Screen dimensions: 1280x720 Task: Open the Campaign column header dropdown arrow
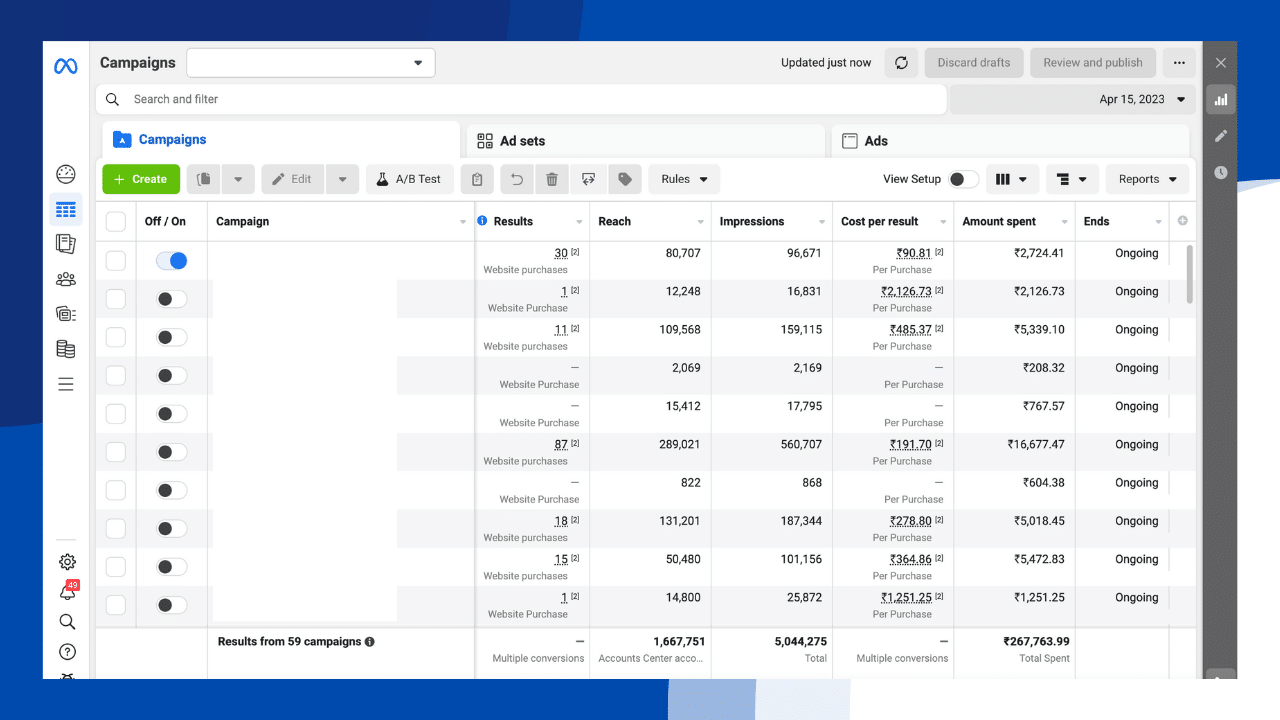pos(463,222)
